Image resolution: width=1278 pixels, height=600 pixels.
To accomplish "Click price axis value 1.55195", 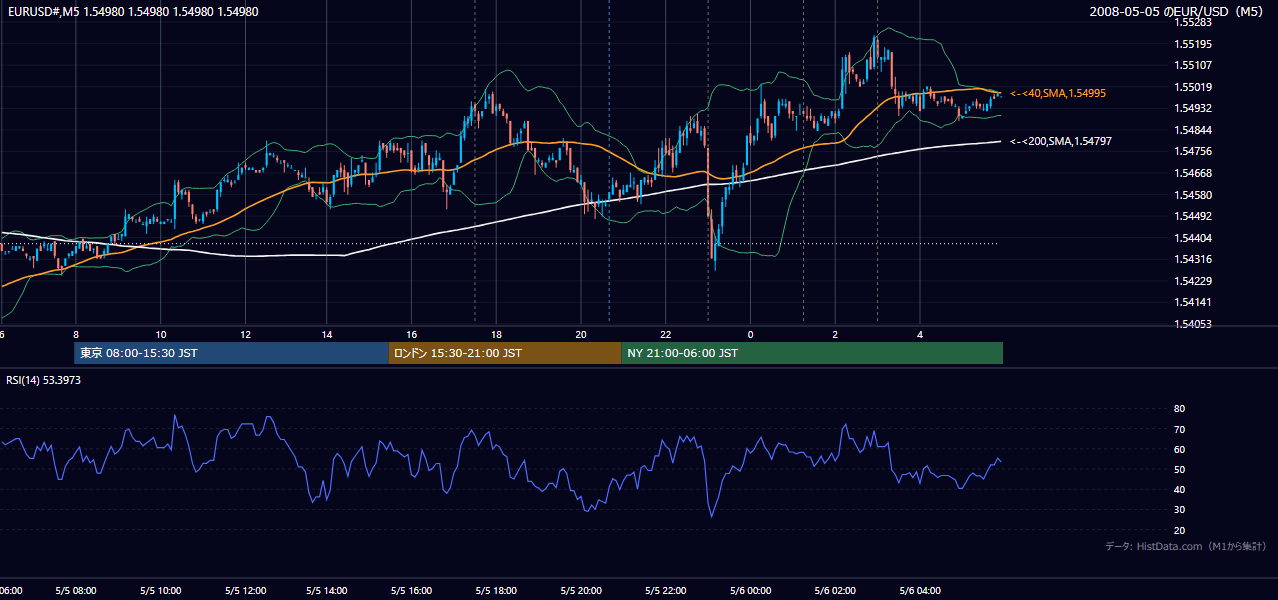I will tap(1195, 44).
